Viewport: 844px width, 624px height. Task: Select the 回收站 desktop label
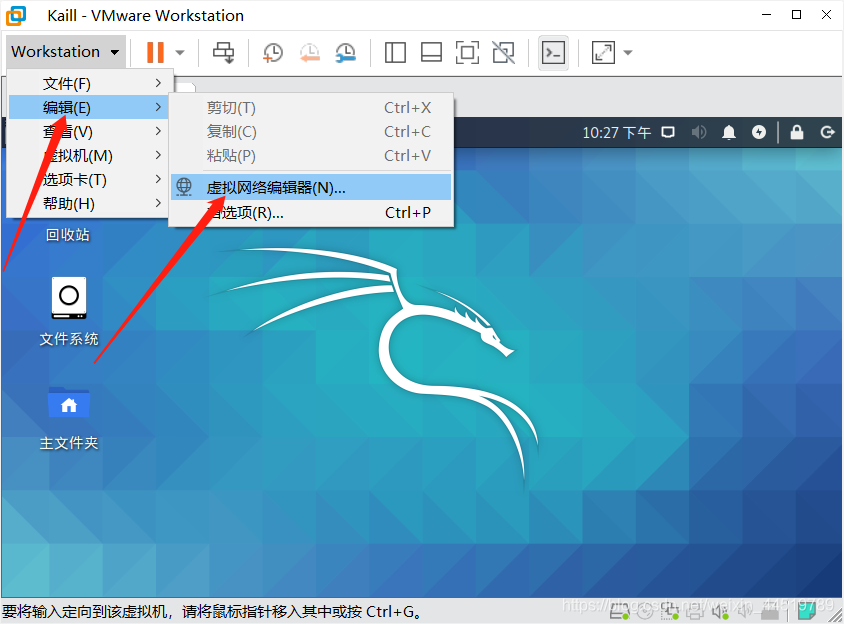click(68, 235)
